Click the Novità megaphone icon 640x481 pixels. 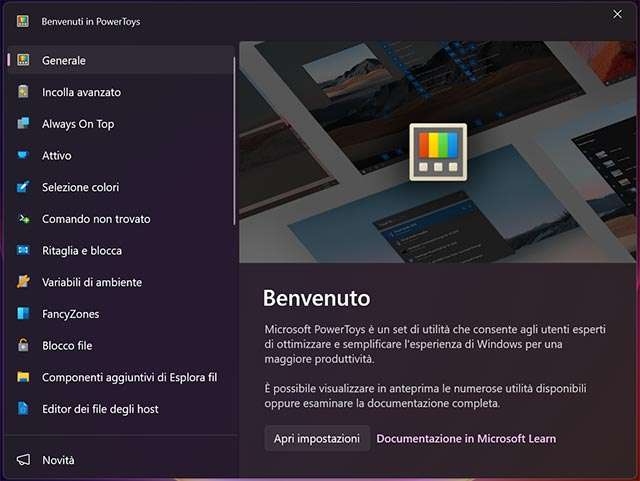point(23,460)
